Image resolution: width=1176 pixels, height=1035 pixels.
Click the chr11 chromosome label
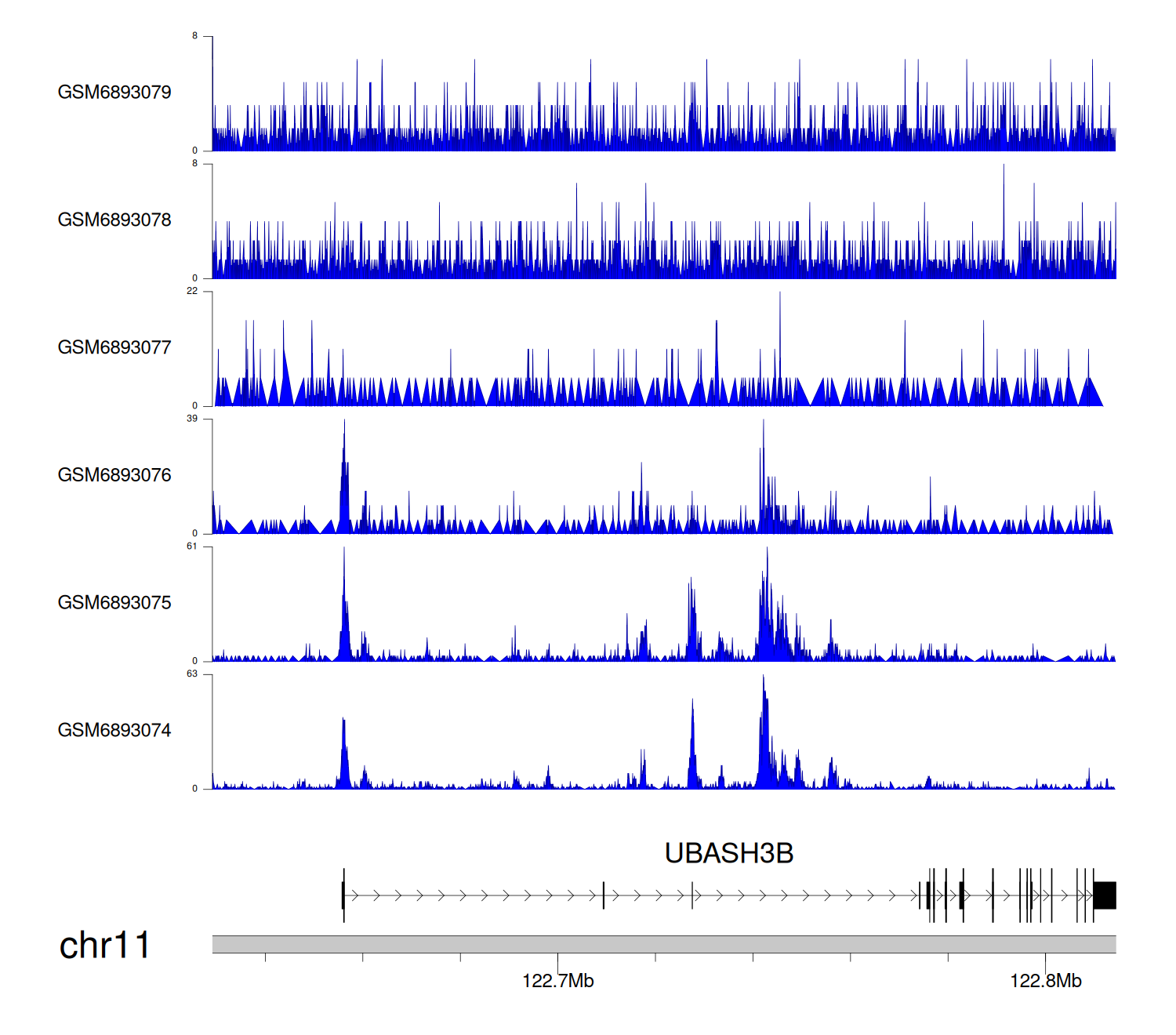pos(104,945)
